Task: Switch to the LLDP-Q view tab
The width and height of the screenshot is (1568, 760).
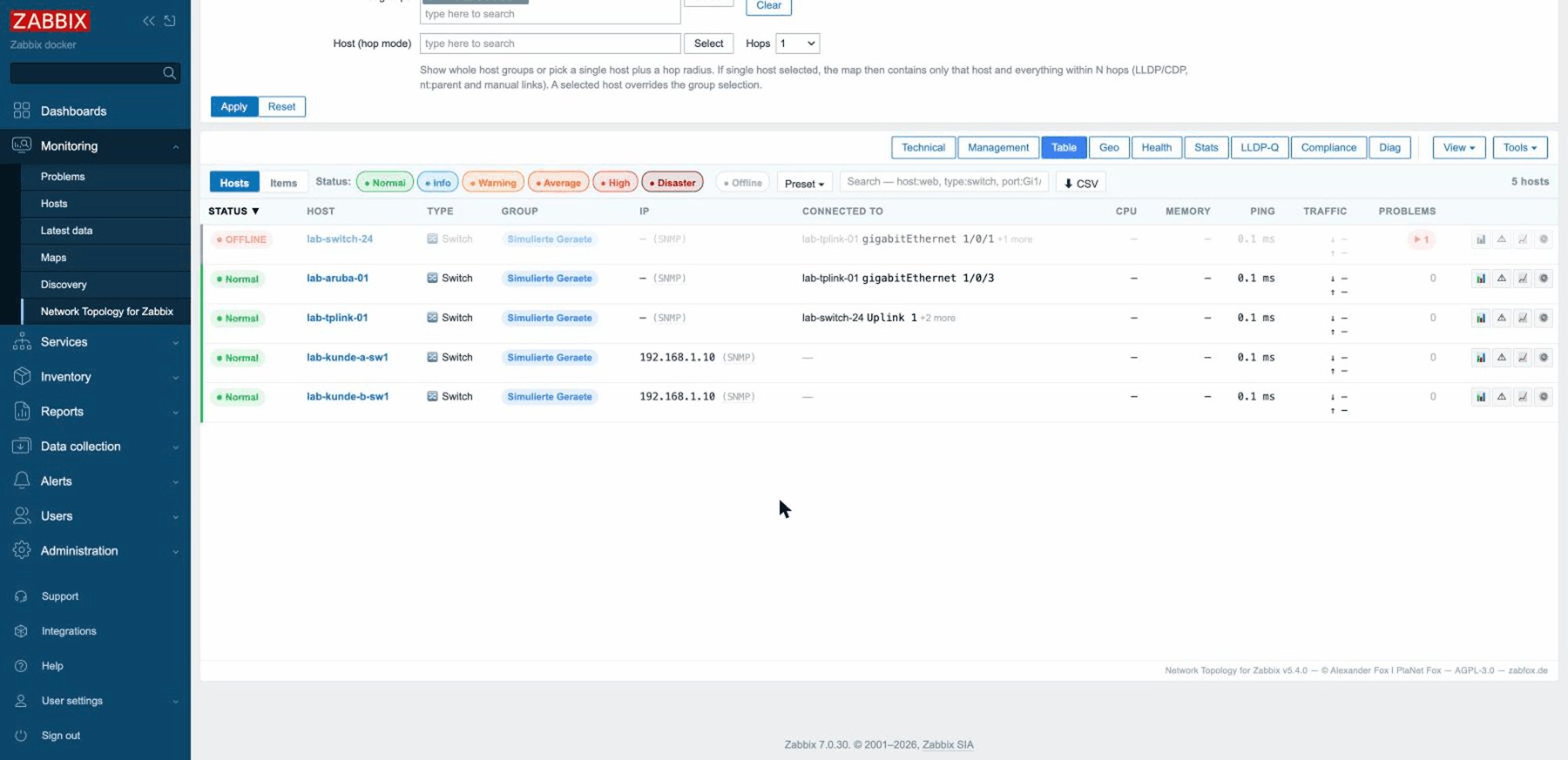Action: pyautogui.click(x=1260, y=147)
